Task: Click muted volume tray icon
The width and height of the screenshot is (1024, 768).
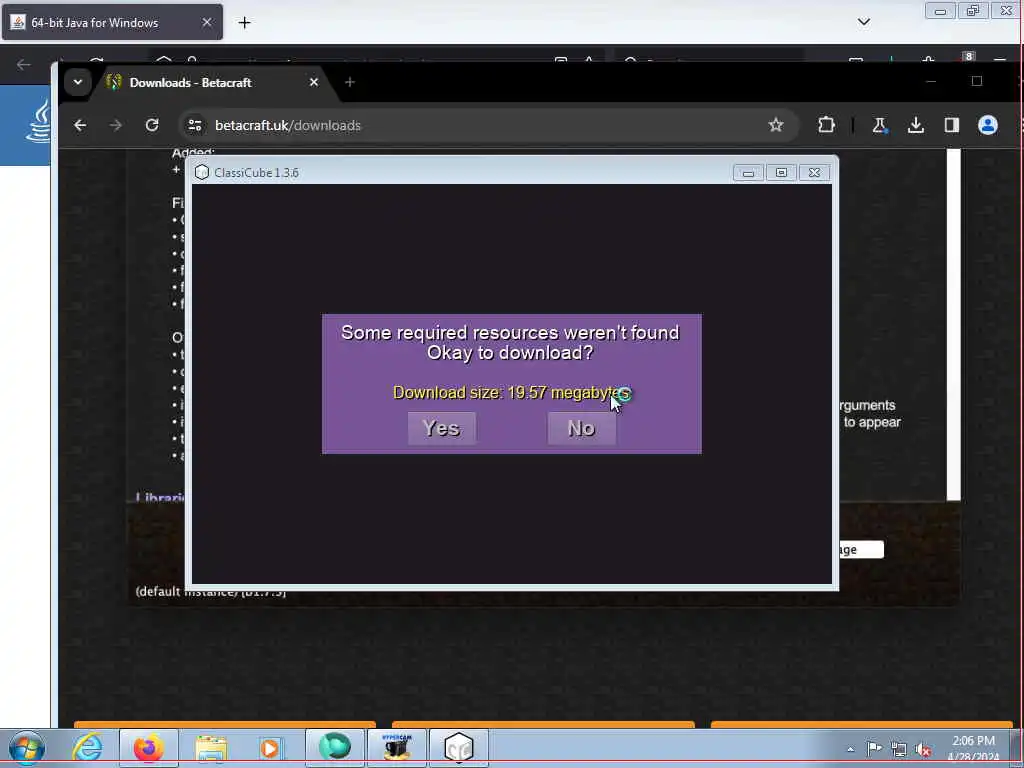Action: [923, 749]
